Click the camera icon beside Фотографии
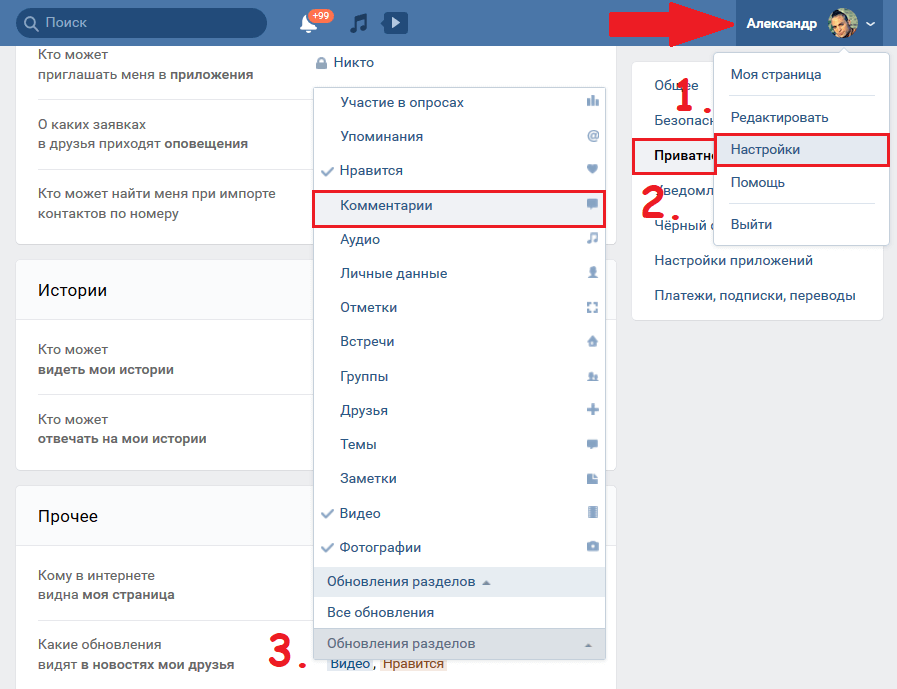 [x=593, y=547]
